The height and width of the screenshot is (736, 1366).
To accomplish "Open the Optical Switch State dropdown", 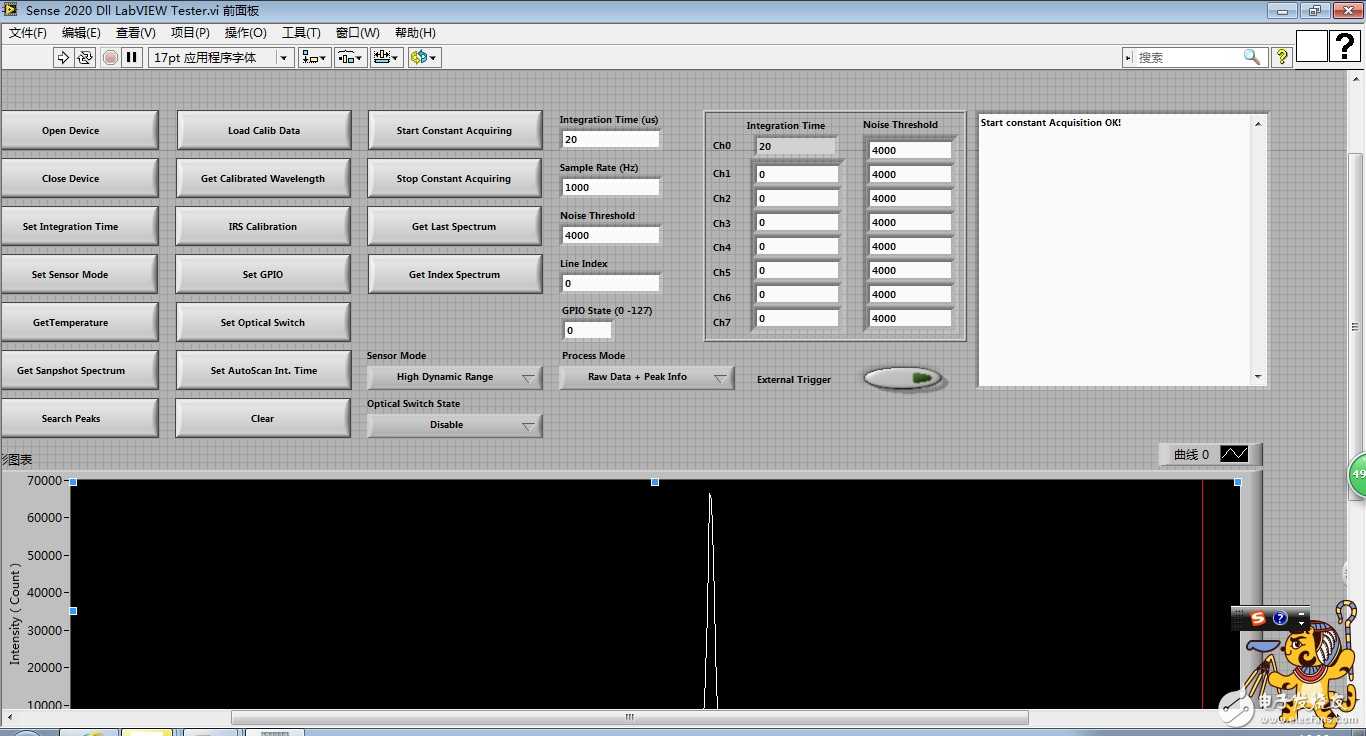I will (454, 425).
